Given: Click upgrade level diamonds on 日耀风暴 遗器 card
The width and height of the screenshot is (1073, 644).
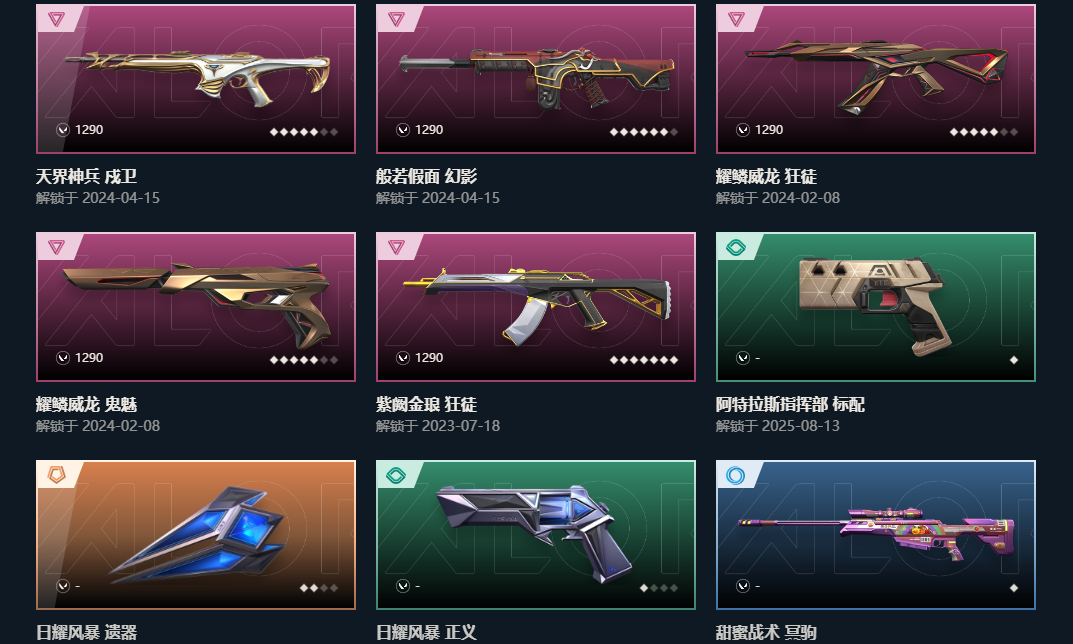Looking at the screenshot, I should 319,588.
